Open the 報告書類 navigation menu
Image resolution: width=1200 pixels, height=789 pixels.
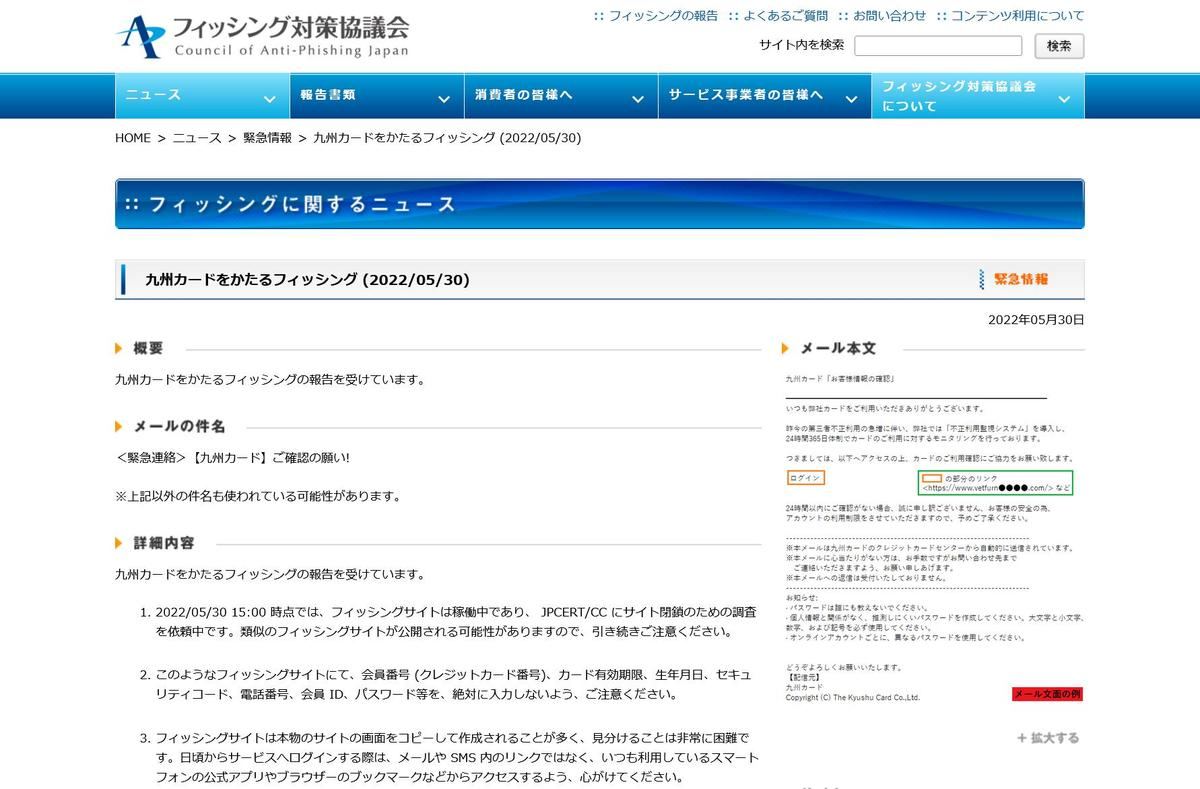point(376,96)
